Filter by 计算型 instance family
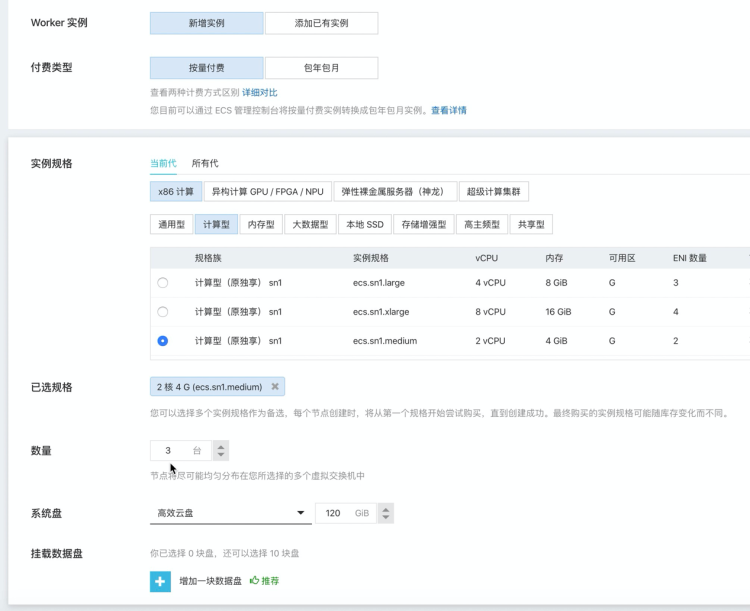Viewport: 750px width, 611px height. (216, 224)
